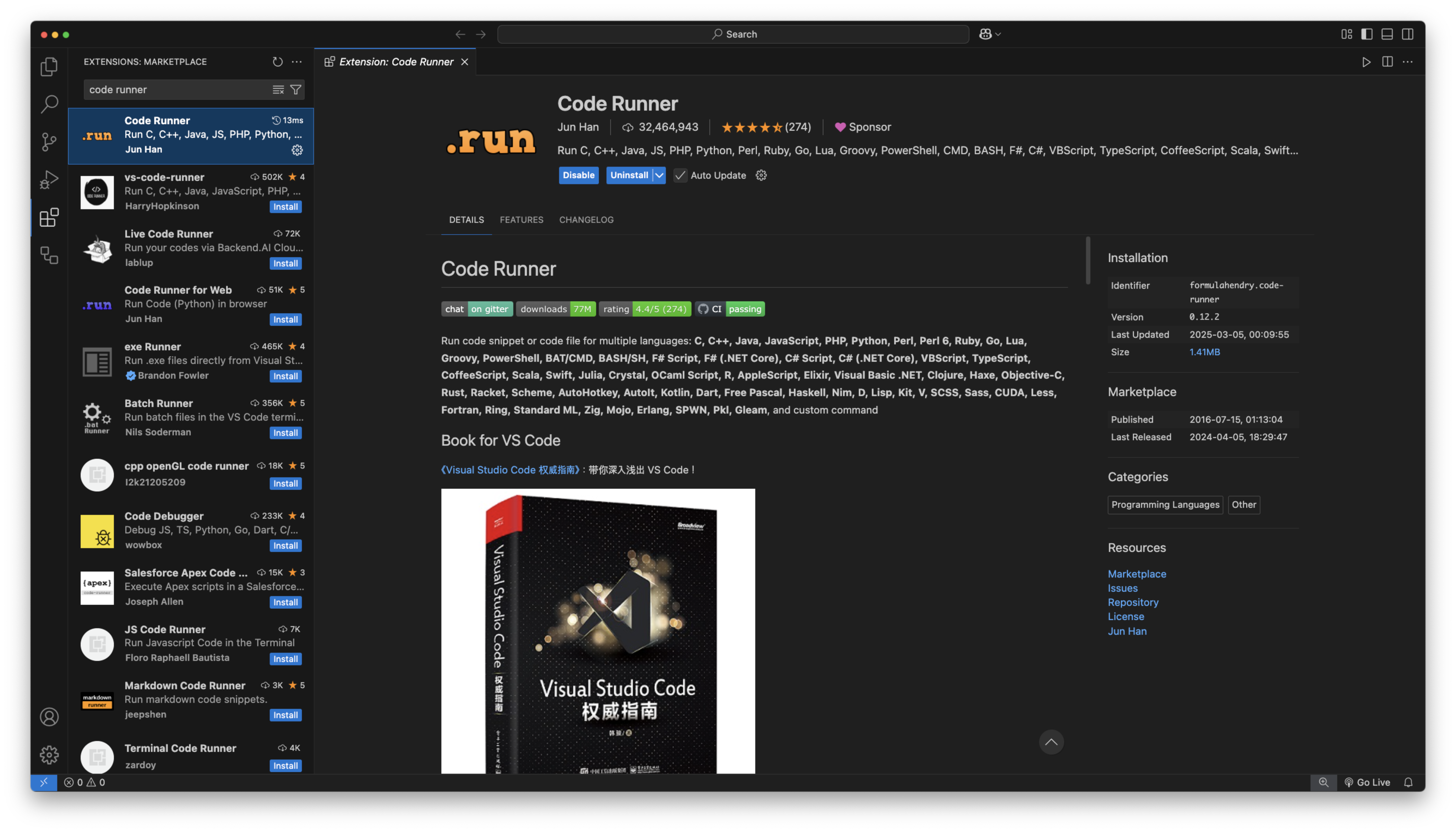Open the Accounts icon in activity bar
Viewport: 1456px width, 832px height.
coord(49,716)
